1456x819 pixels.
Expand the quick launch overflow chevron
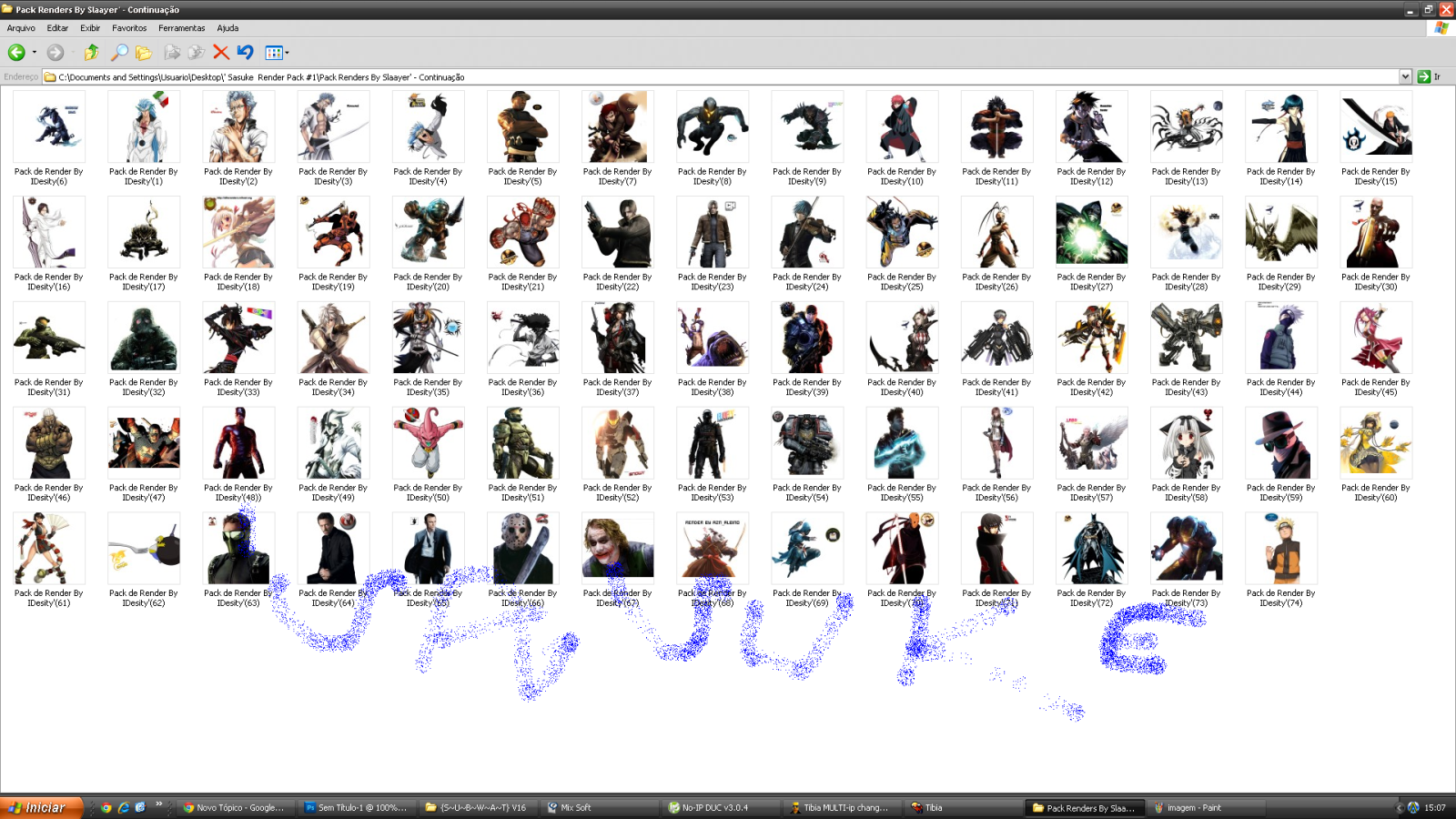(158, 804)
